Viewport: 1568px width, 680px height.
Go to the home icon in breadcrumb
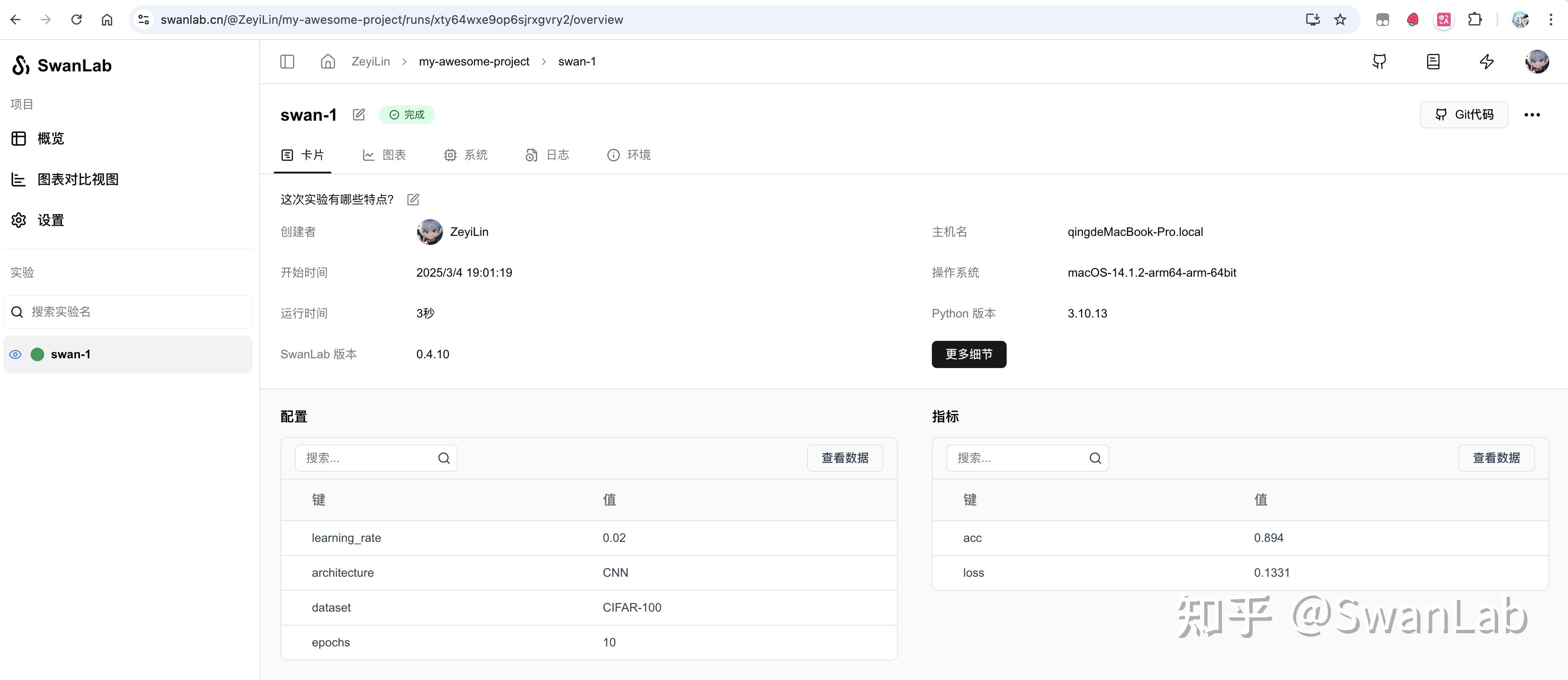tap(328, 62)
